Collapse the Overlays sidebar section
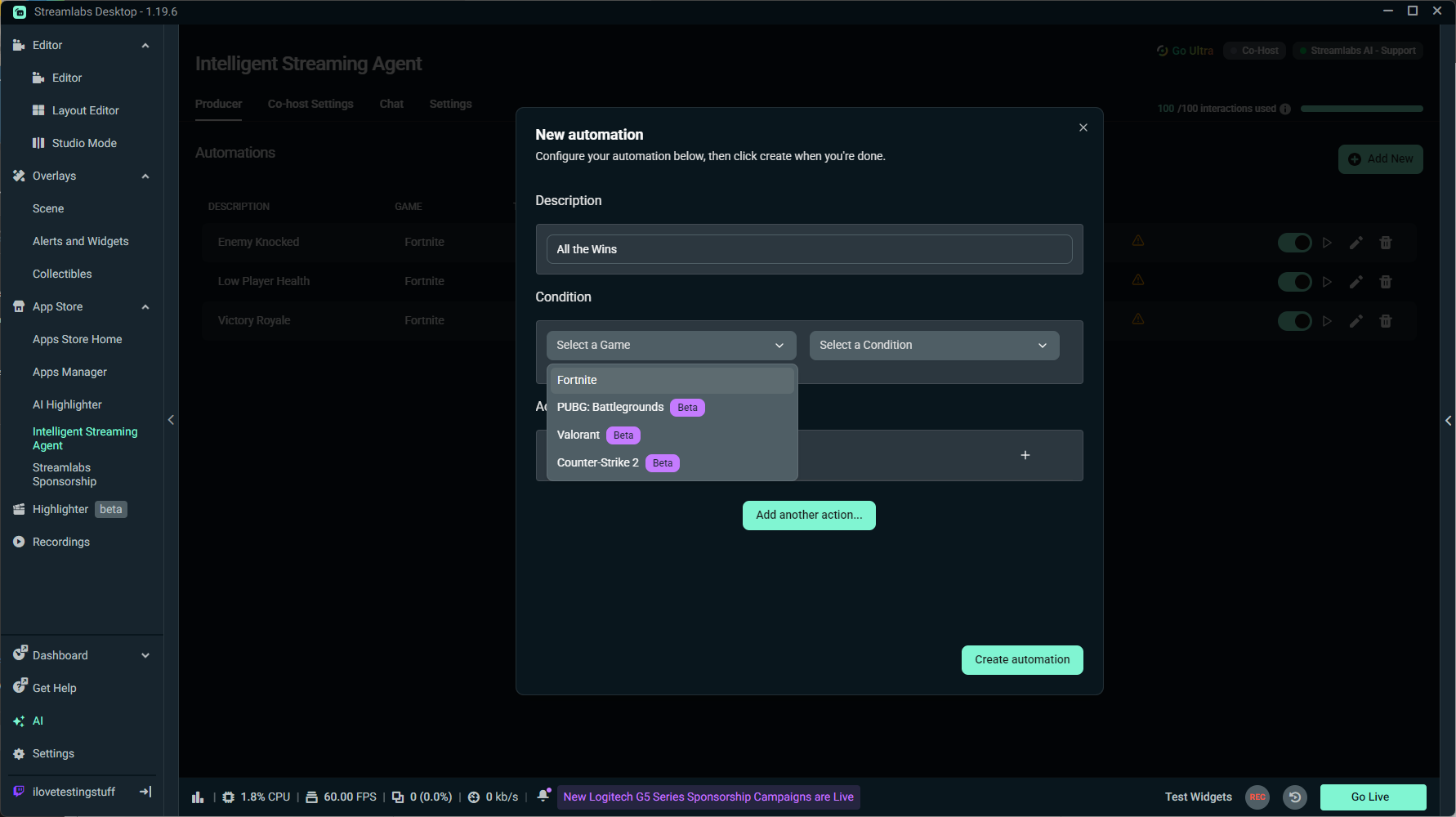Viewport: 1456px width, 817px height. [145, 176]
